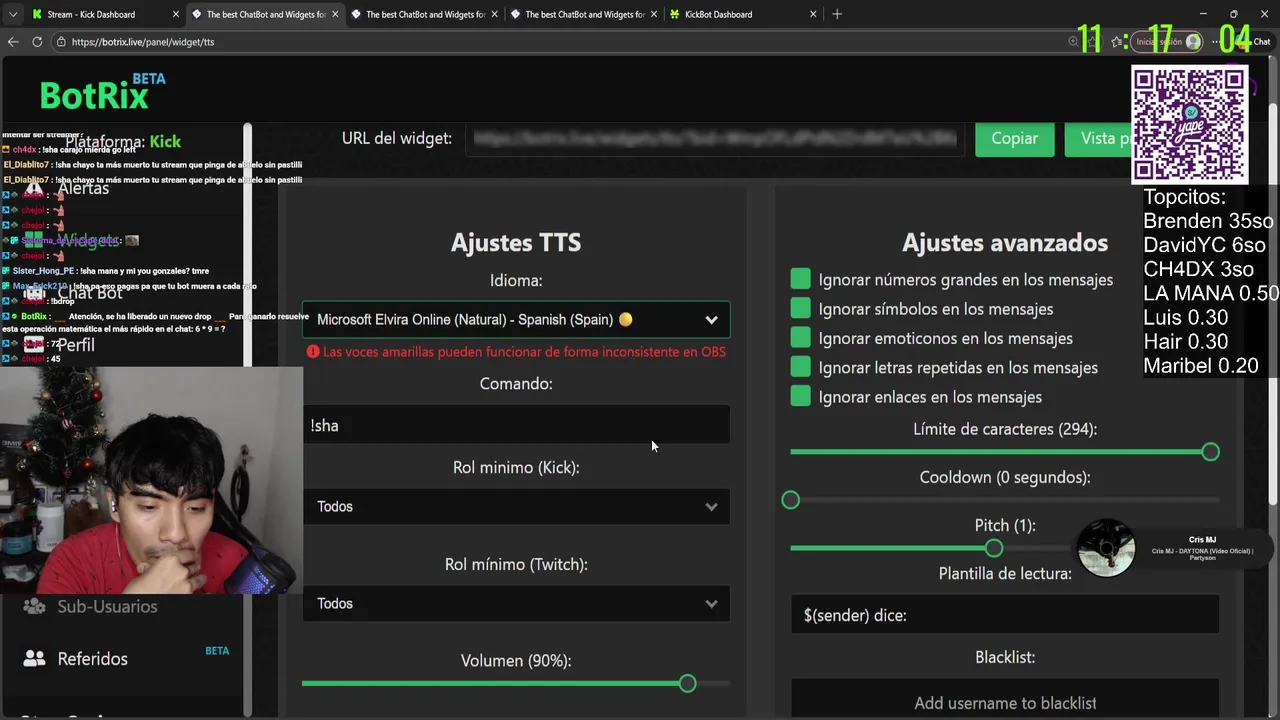Click the blurred widget URL field

coord(714,138)
